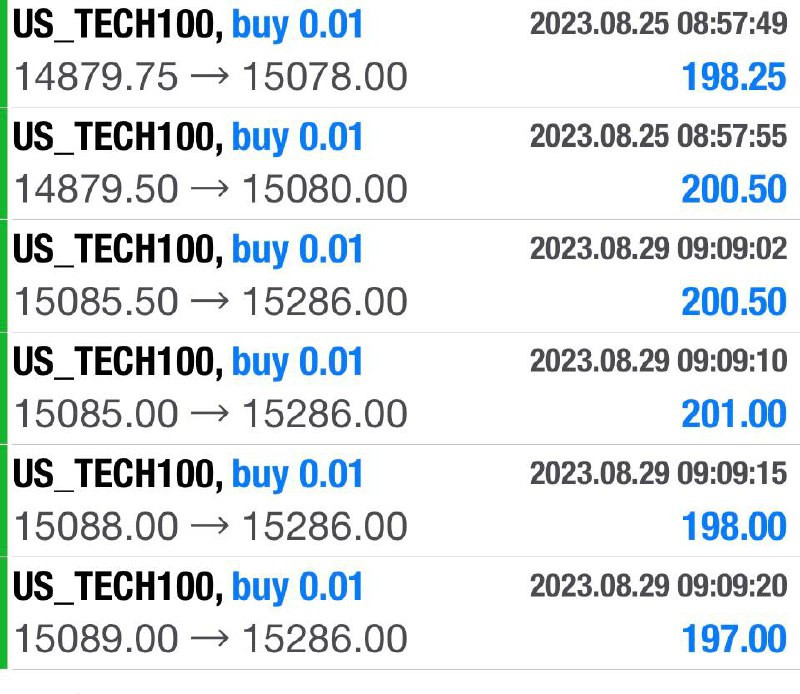
Task: Click the profit value 198.00
Action: pyautogui.click(x=733, y=525)
